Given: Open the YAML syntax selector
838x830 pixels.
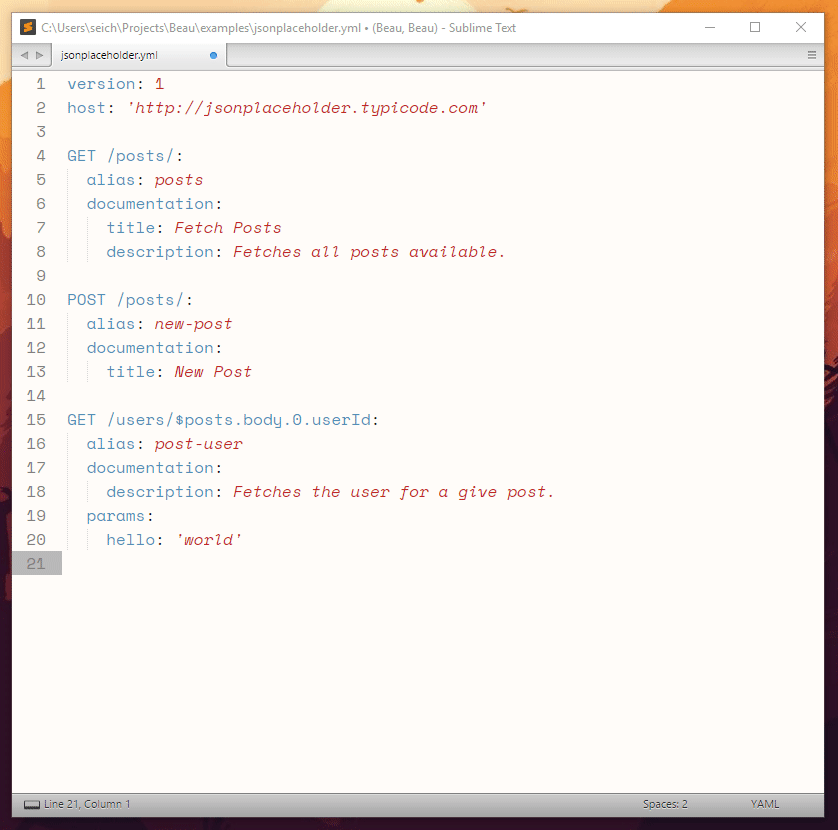Looking at the screenshot, I should coord(765,804).
